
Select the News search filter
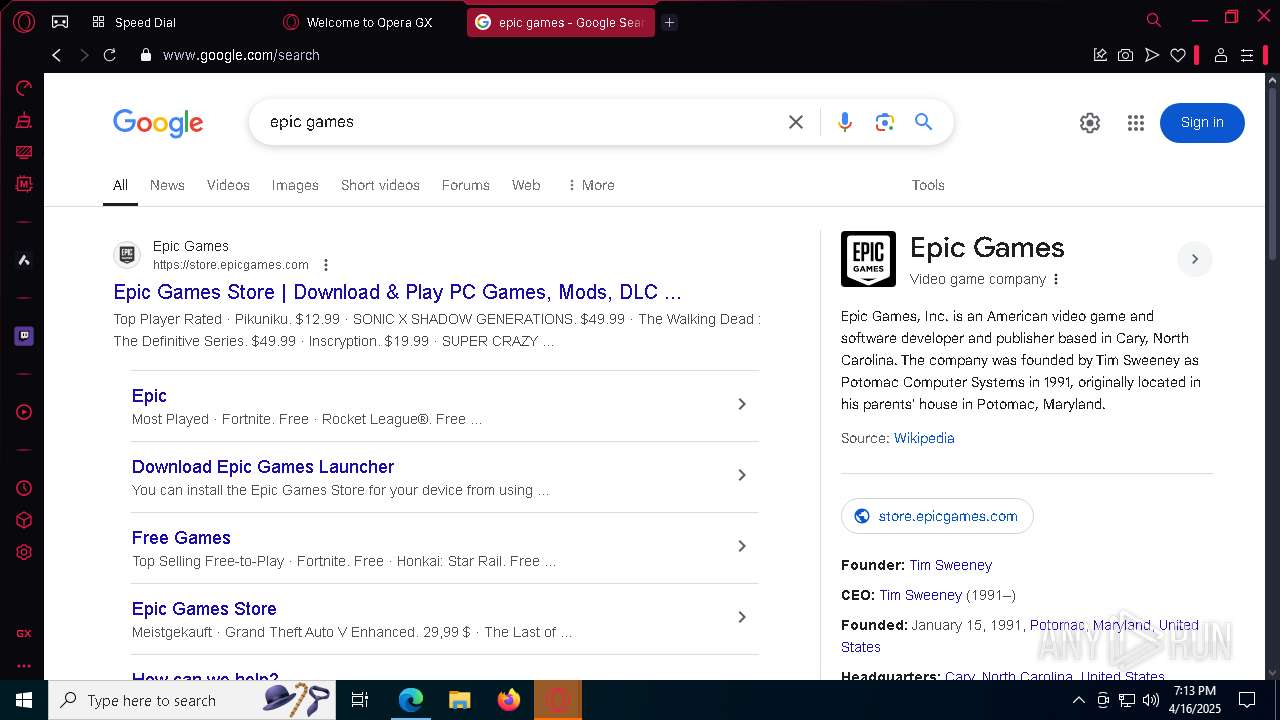coord(167,185)
